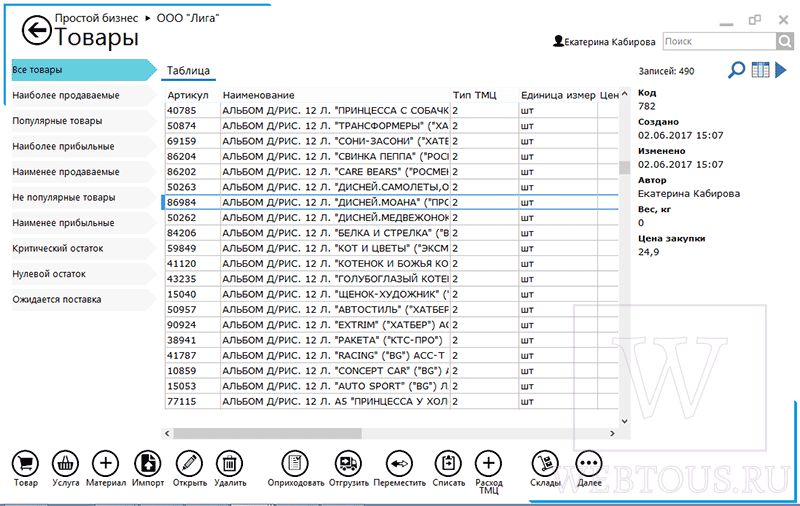This screenshot has height=506, width=800.
Task: Click Отгрузить truck icon
Action: click(348, 464)
